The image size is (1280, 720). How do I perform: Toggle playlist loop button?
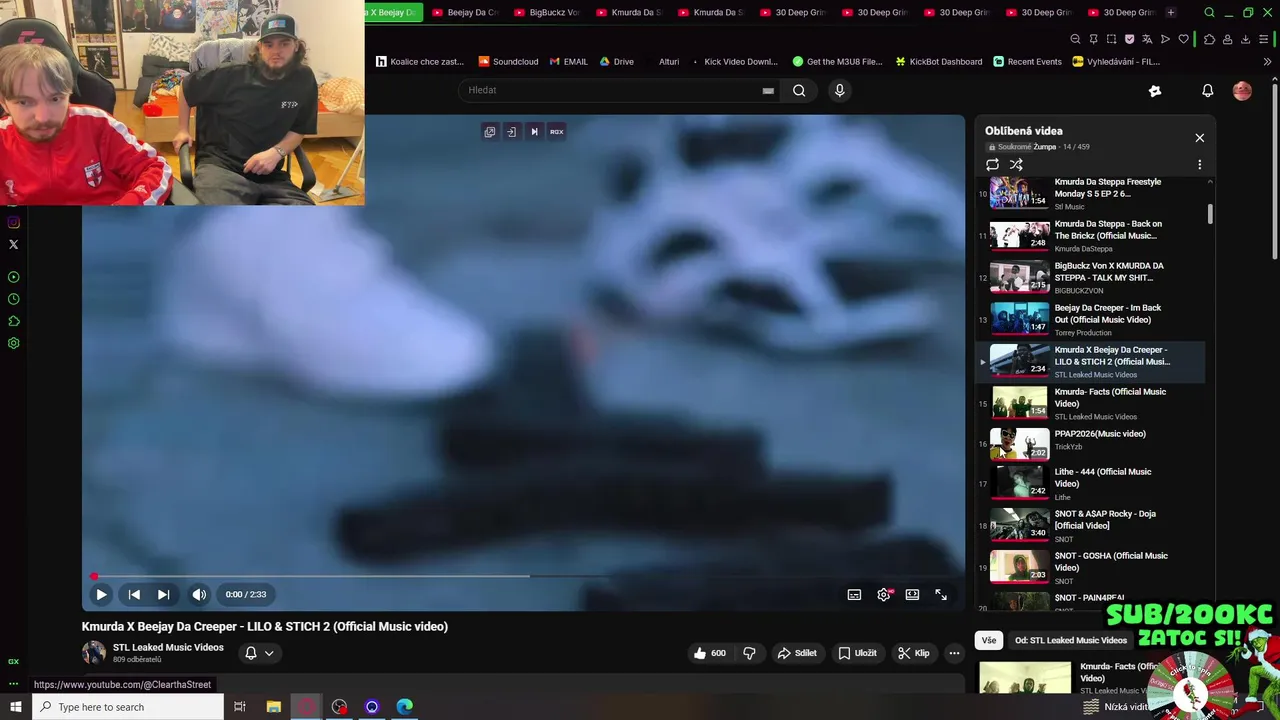pyautogui.click(x=992, y=165)
